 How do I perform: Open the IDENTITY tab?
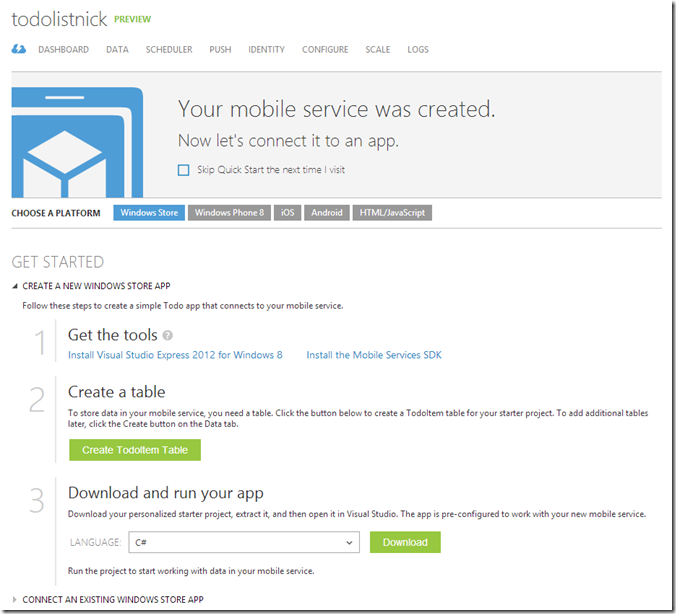coord(266,50)
